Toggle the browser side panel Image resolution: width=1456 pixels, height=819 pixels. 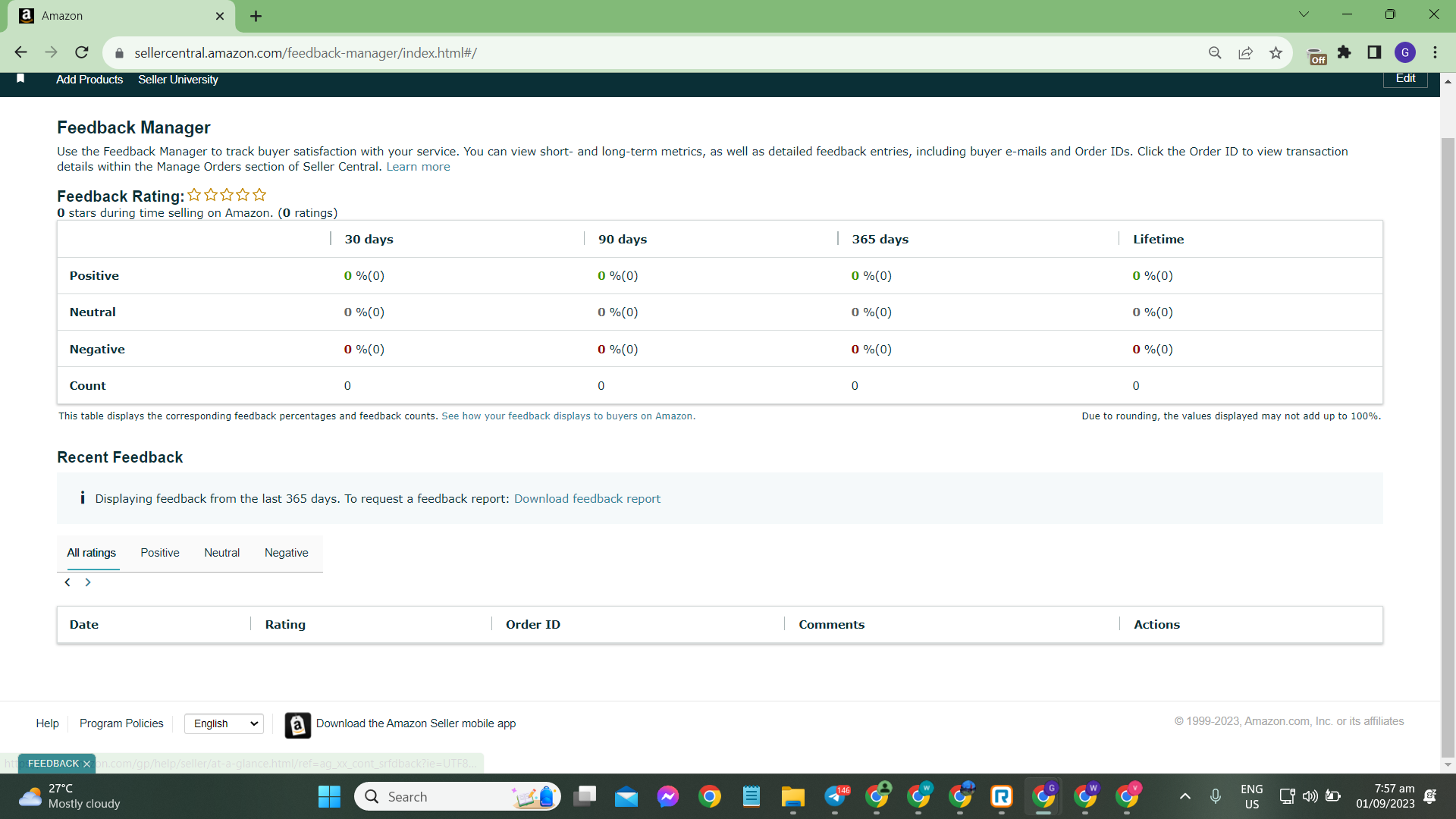click(1374, 52)
